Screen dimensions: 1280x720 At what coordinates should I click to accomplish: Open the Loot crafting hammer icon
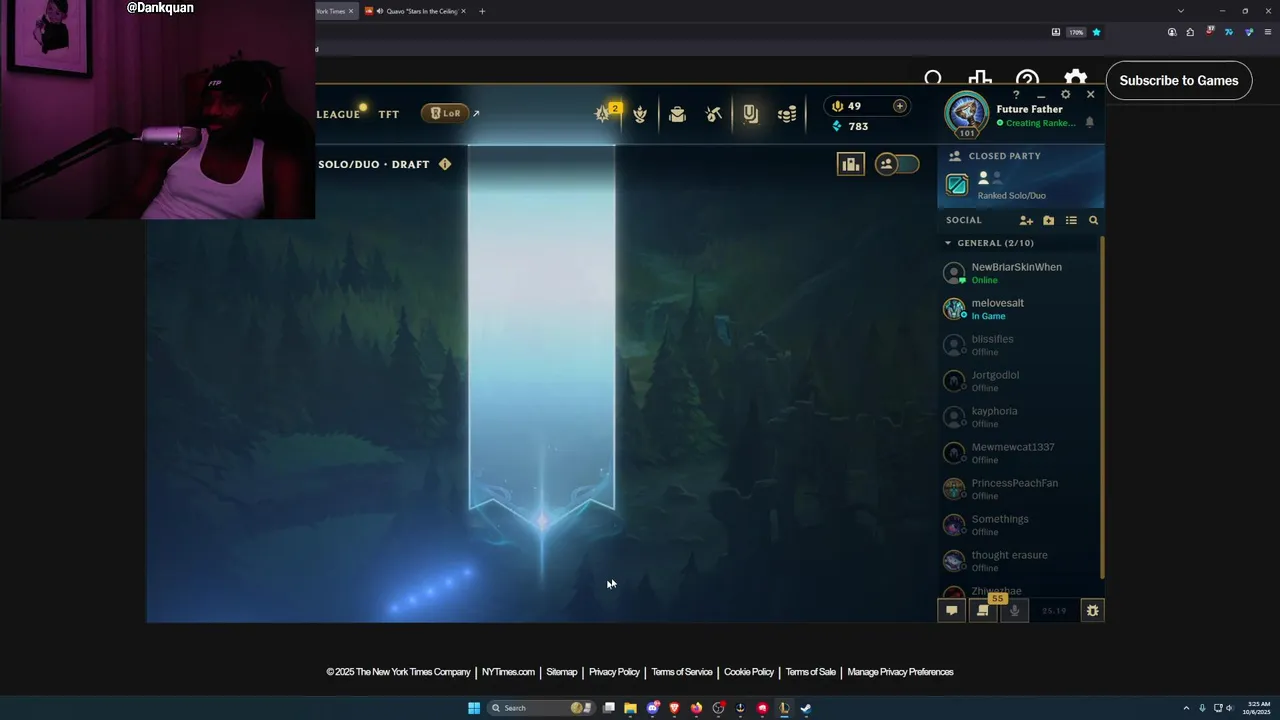(713, 114)
